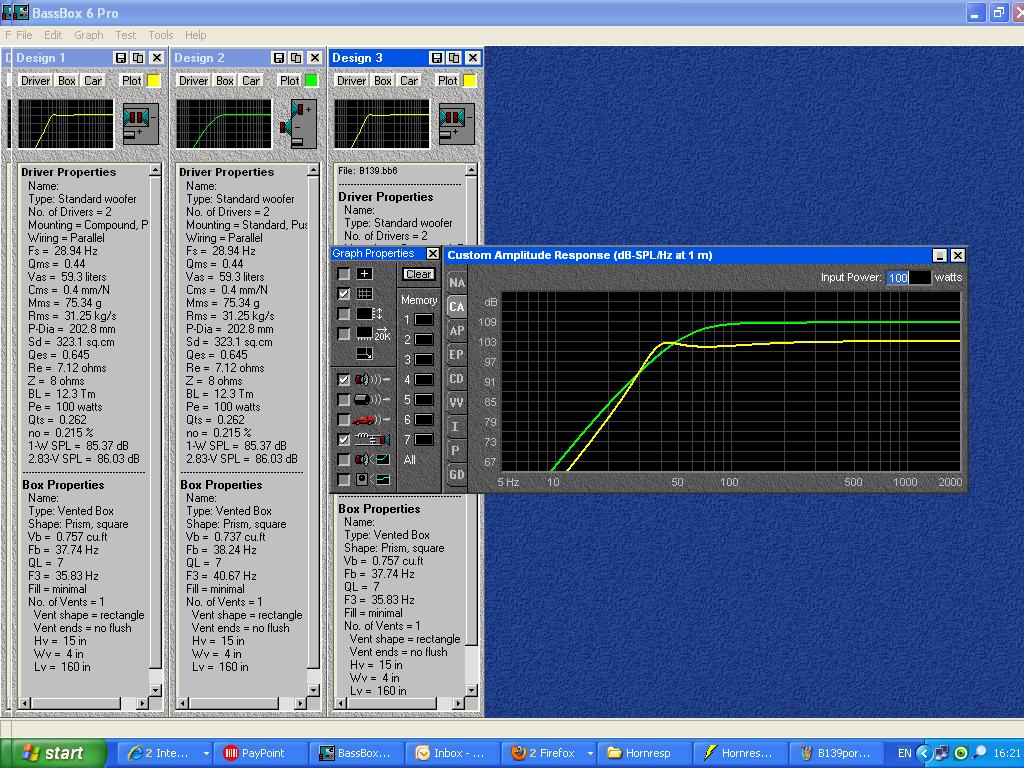Switch to the CD graph tab

tap(457, 379)
